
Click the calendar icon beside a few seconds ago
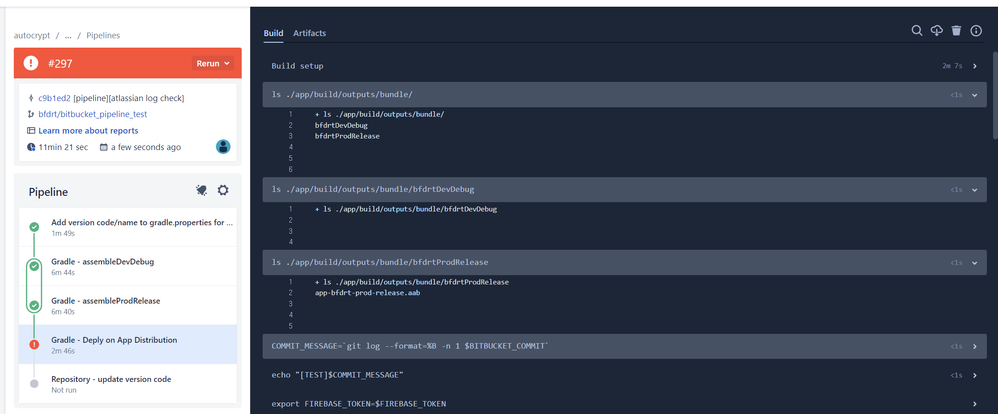tap(103, 147)
